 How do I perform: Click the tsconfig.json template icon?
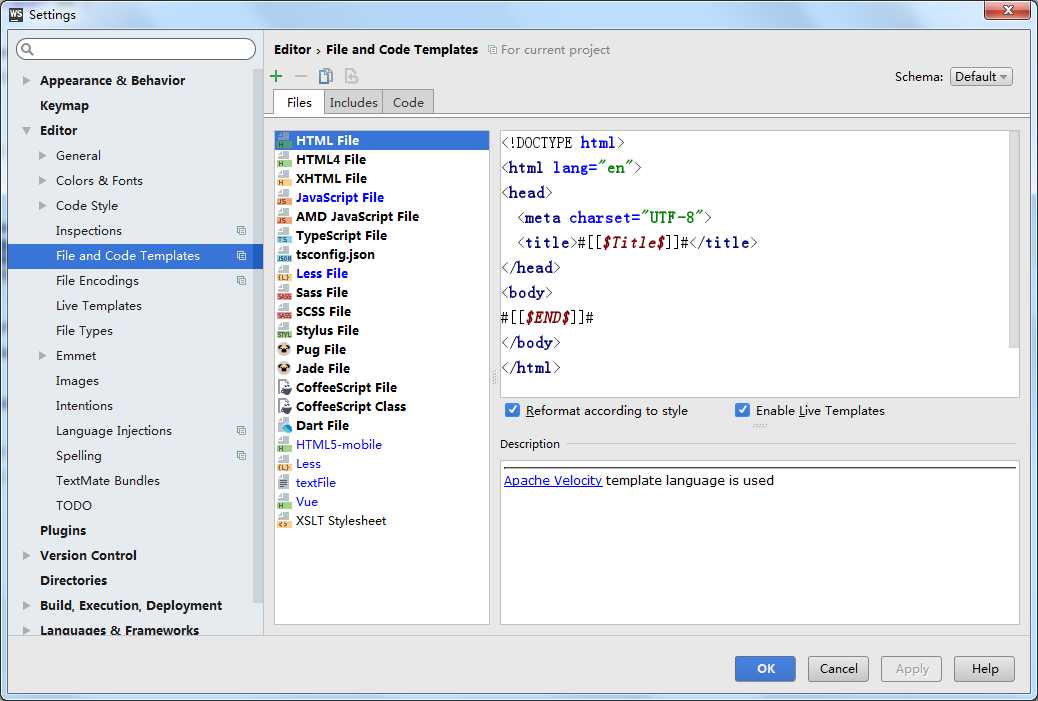pyautogui.click(x=284, y=255)
